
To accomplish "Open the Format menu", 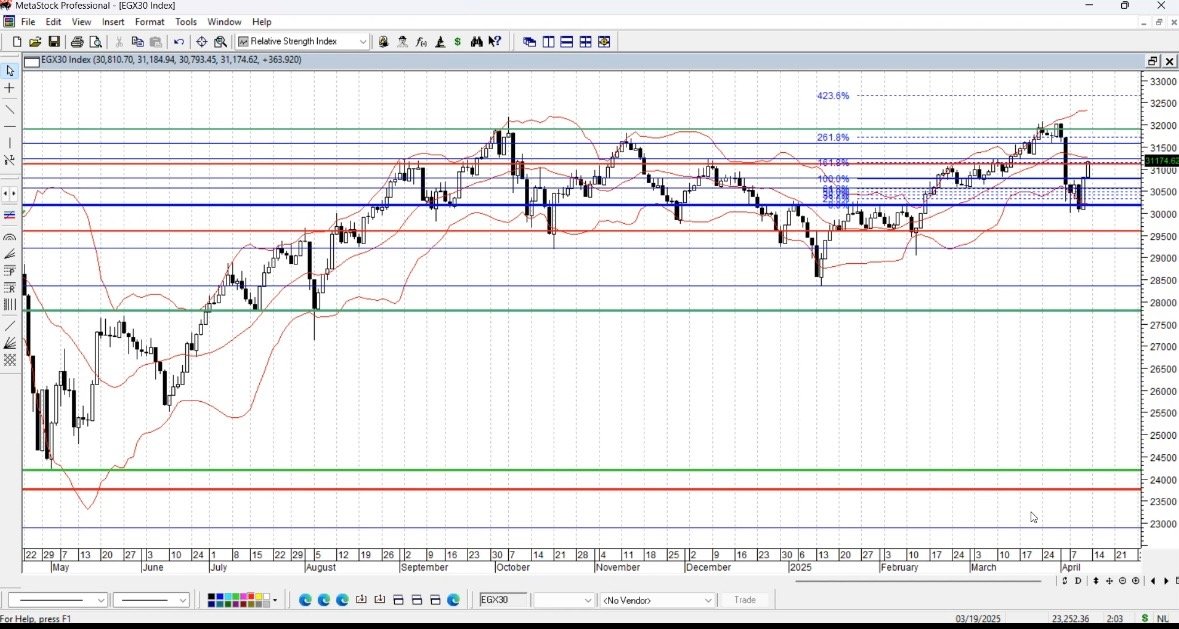I will [x=149, y=22].
